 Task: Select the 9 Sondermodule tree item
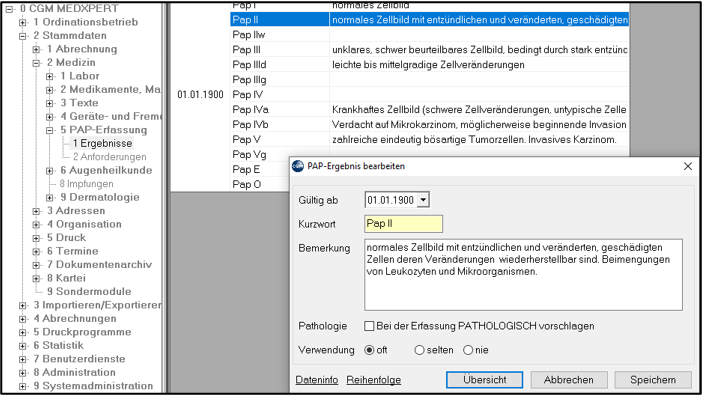(x=89, y=292)
